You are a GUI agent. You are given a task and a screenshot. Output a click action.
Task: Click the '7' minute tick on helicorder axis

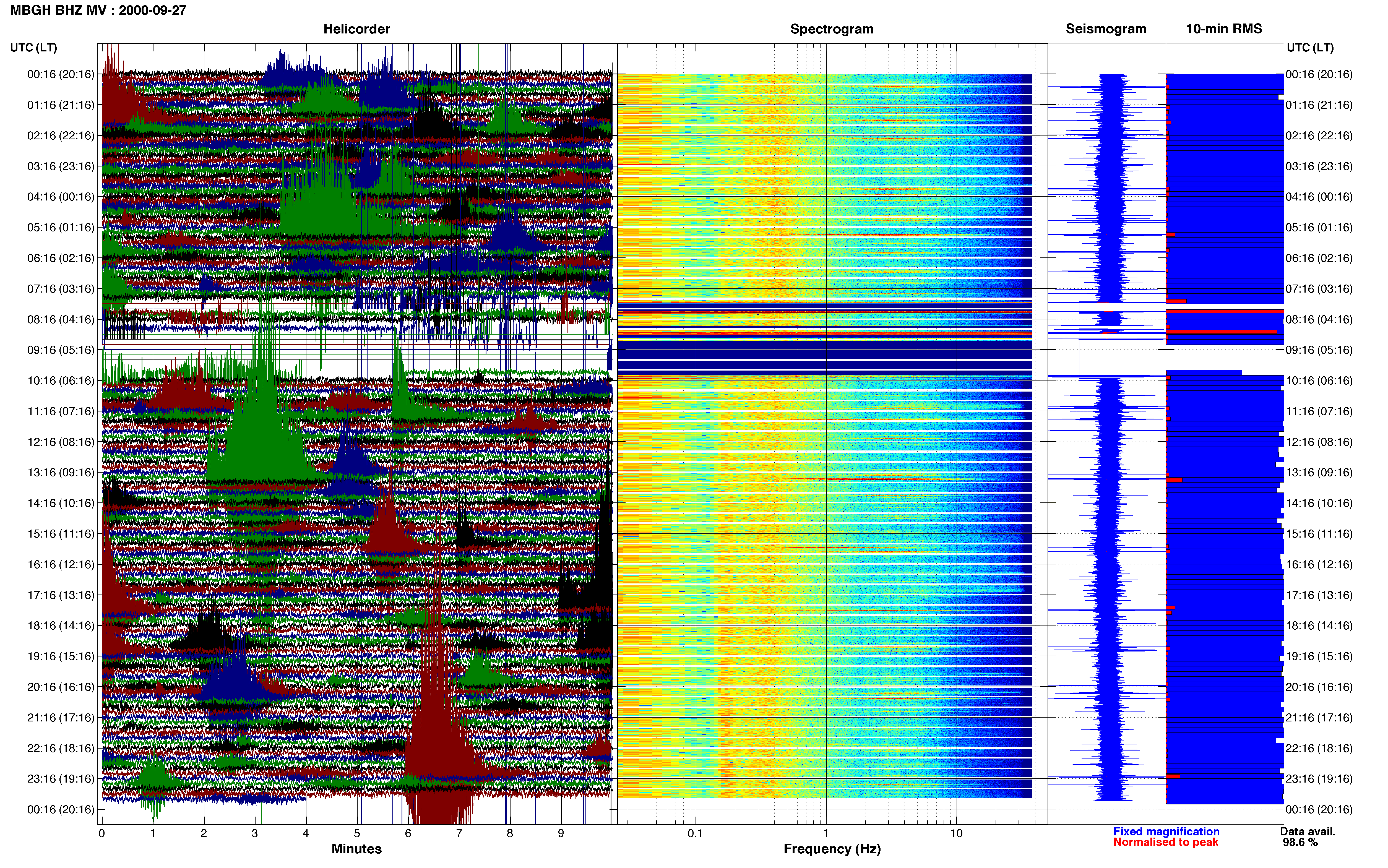click(x=459, y=833)
